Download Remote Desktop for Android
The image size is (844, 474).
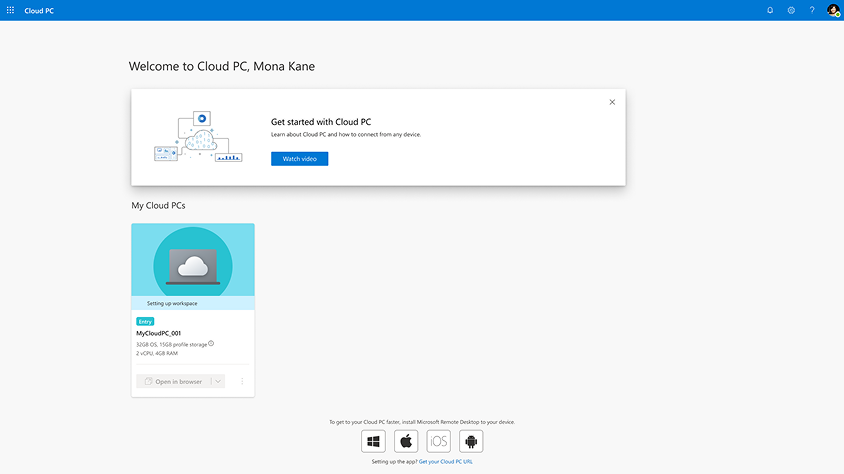[x=471, y=441]
